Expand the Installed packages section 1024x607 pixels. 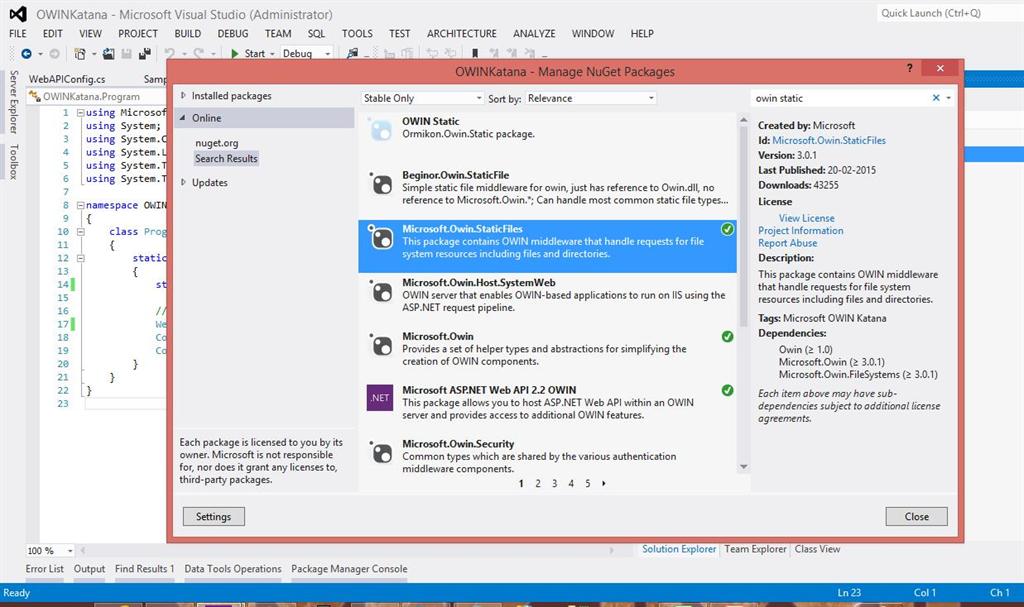pos(184,95)
